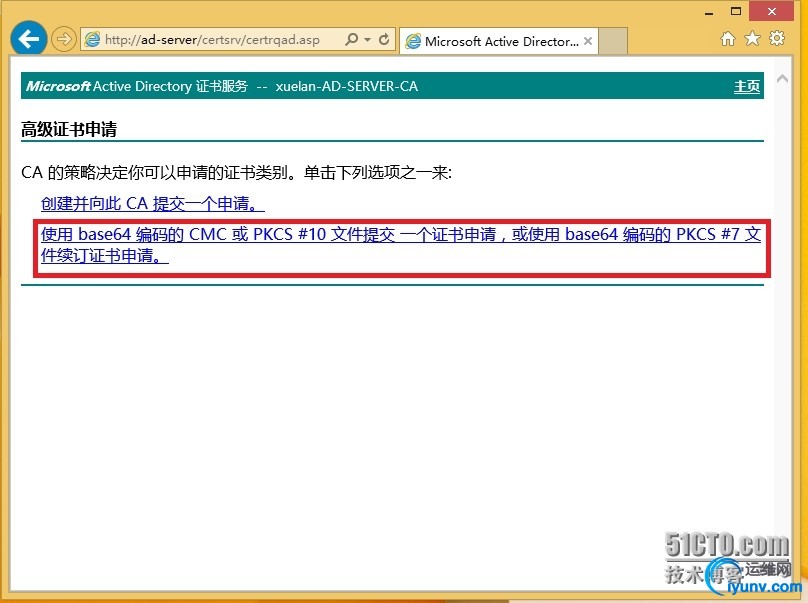Viewport: 808px width, 603px height.
Task: Click the search magnifier in address bar
Action: click(351, 39)
